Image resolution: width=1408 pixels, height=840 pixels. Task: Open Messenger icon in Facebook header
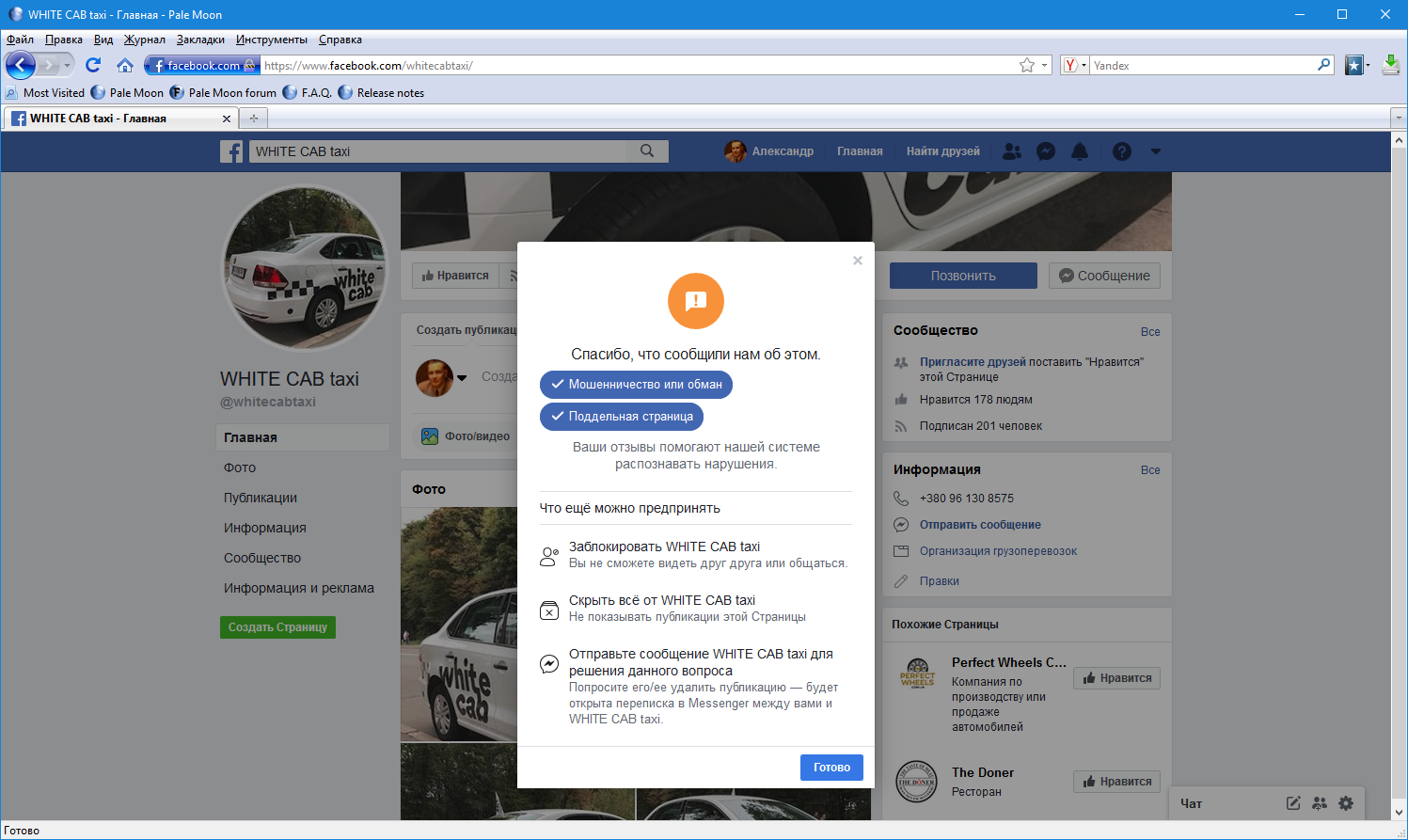[x=1046, y=151]
